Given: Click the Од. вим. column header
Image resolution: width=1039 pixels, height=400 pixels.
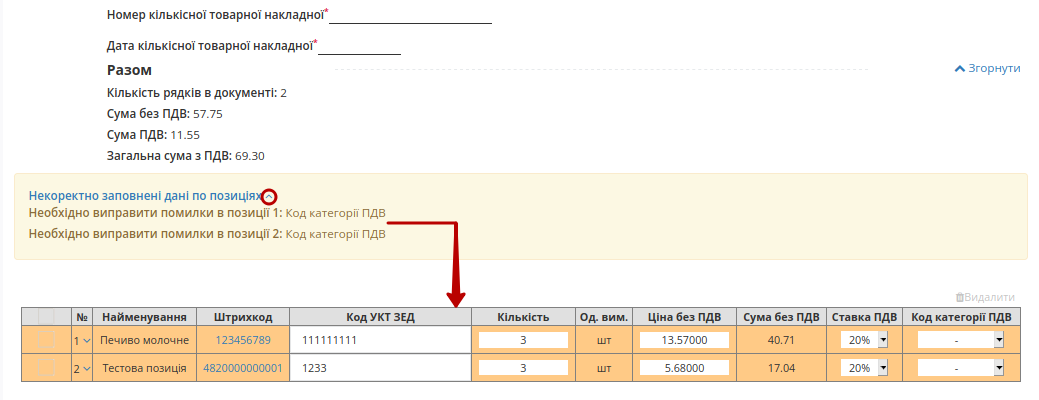Looking at the screenshot, I should coord(604,317).
